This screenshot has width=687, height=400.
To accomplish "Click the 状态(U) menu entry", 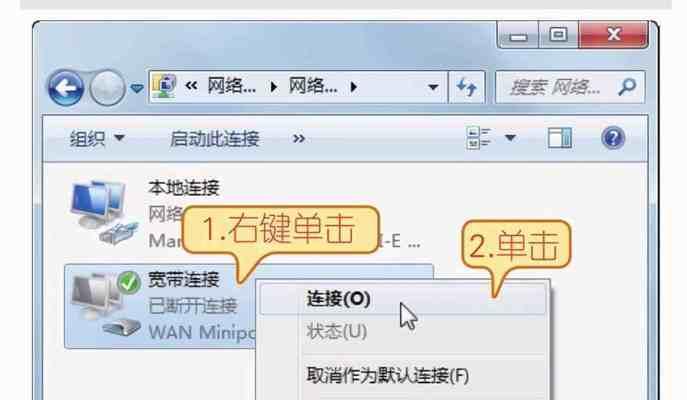I will click(336, 332).
